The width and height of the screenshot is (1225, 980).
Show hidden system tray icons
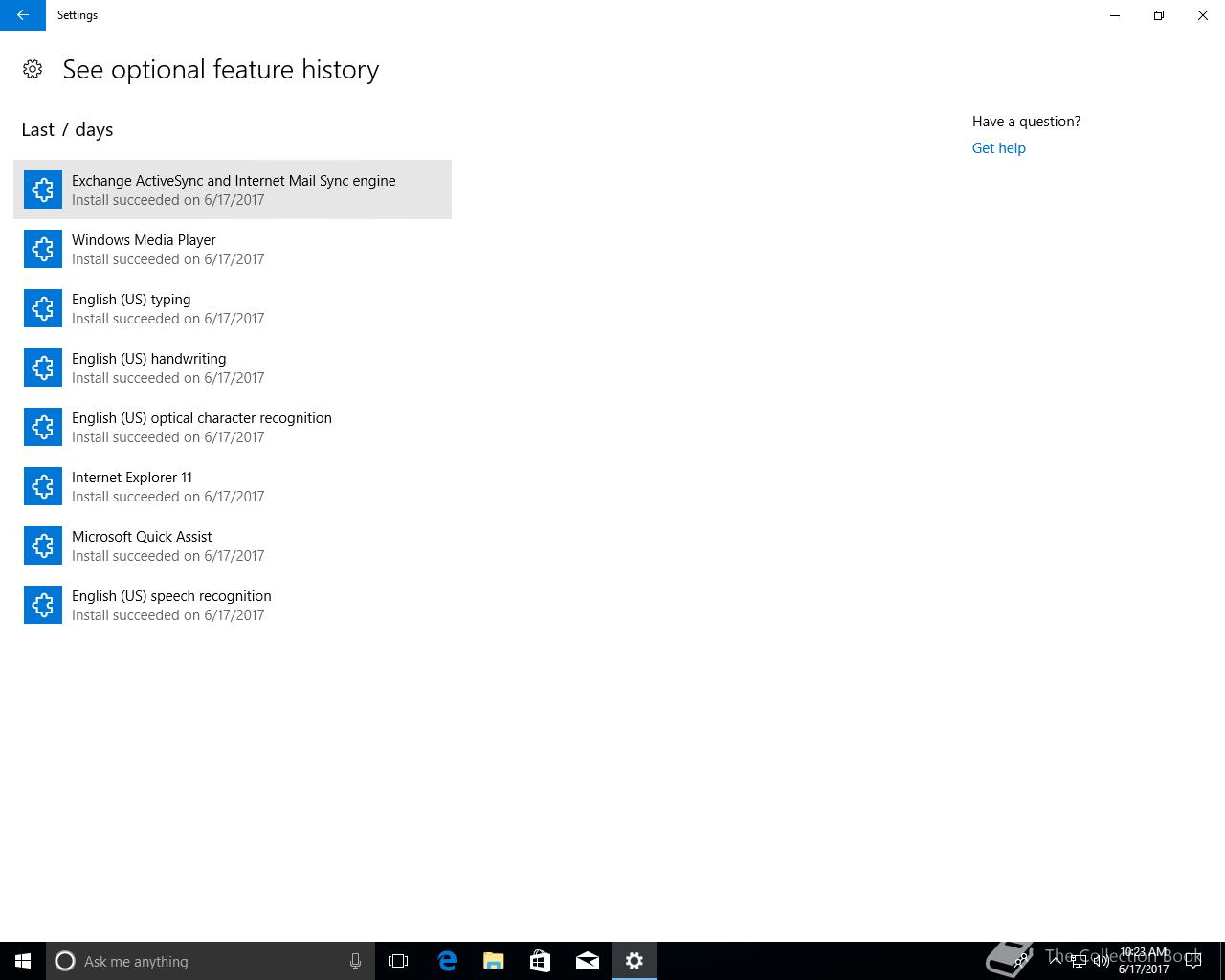1056,961
